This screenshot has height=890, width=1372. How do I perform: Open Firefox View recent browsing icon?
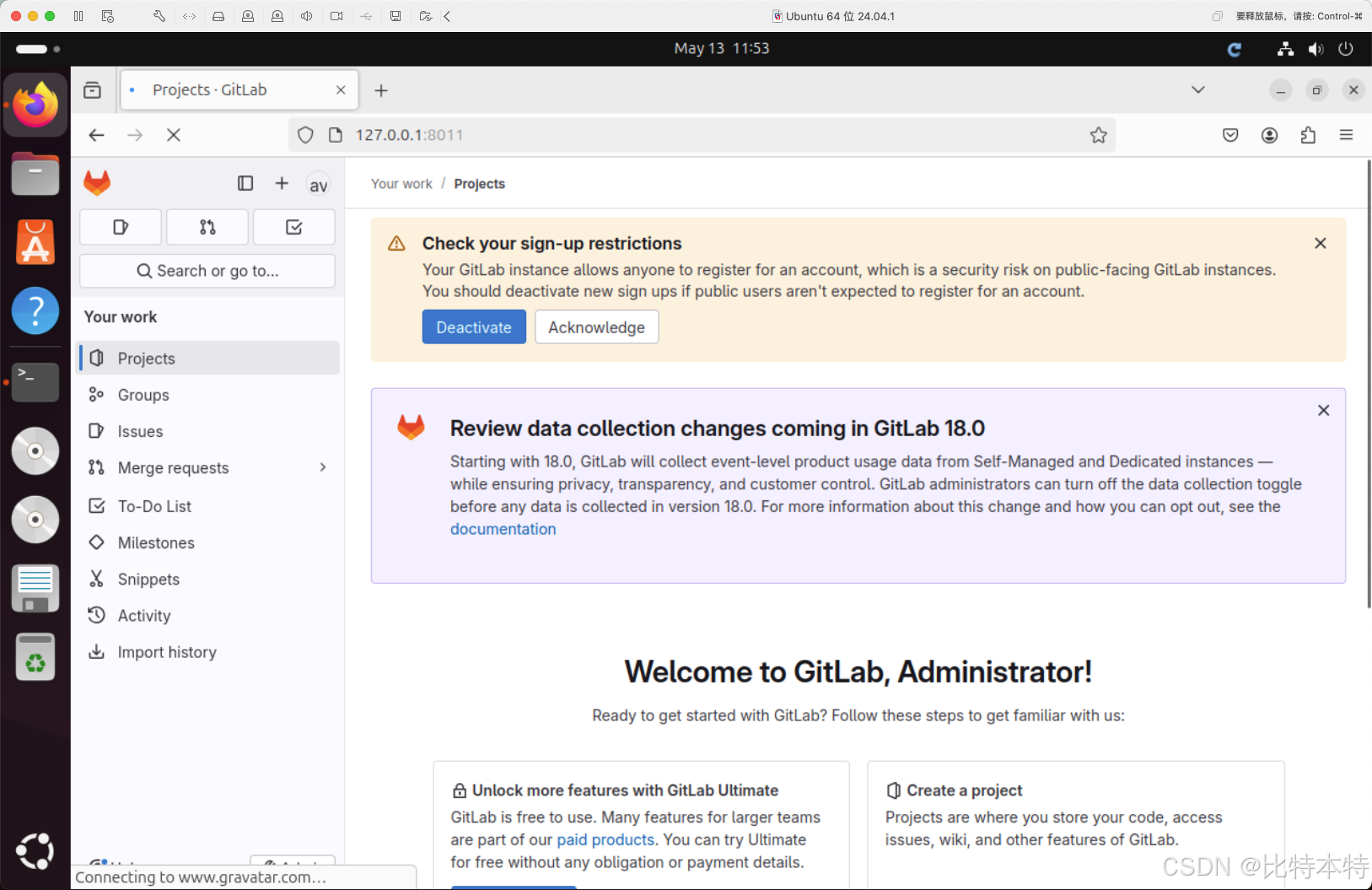tap(92, 90)
